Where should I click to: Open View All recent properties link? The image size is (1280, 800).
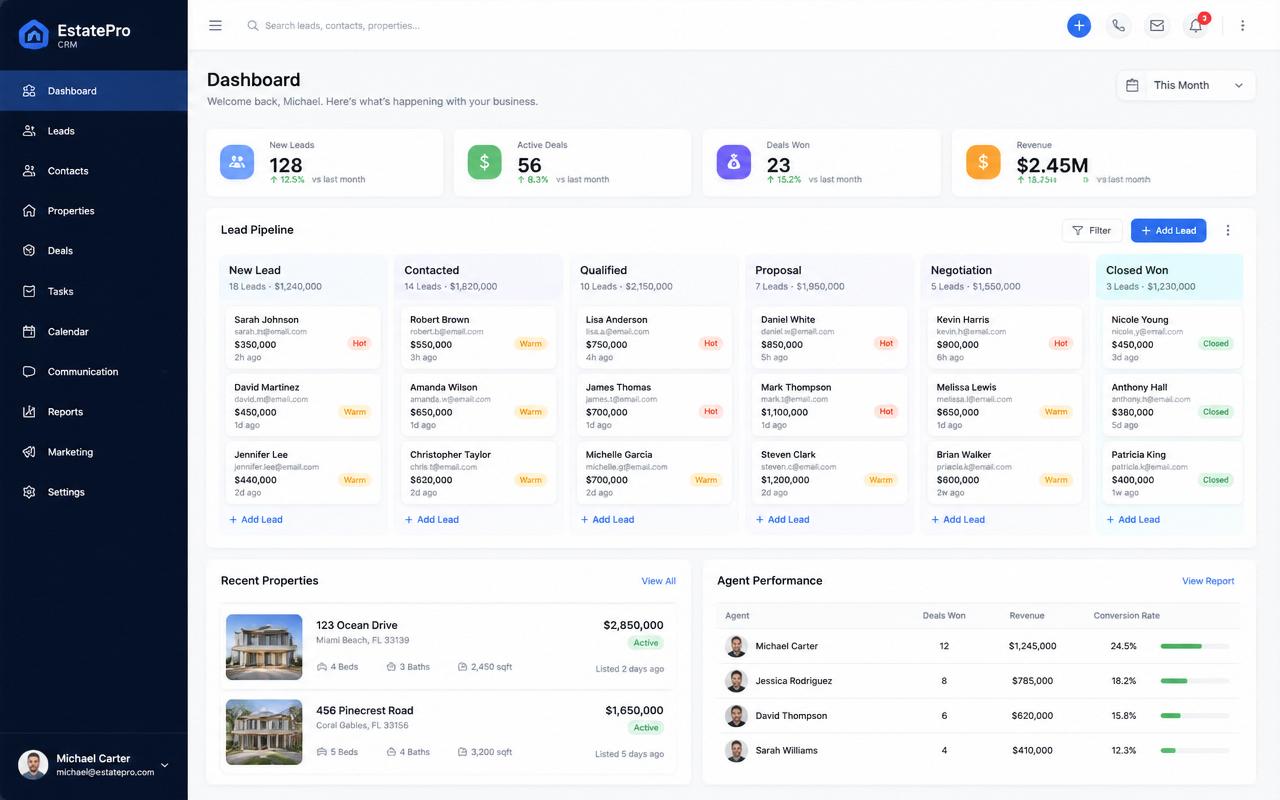[x=658, y=581]
